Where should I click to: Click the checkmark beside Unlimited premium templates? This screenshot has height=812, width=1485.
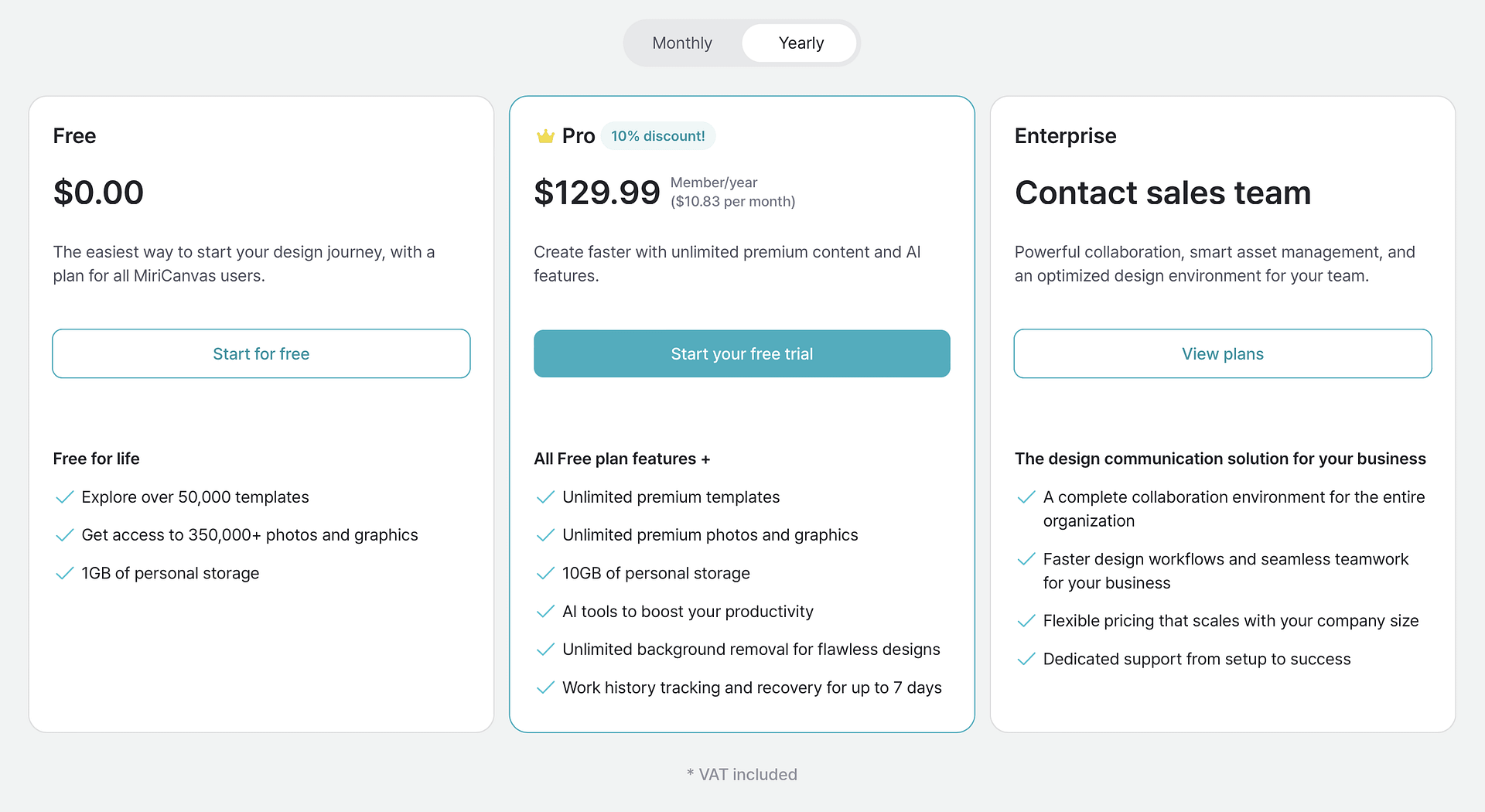546,497
